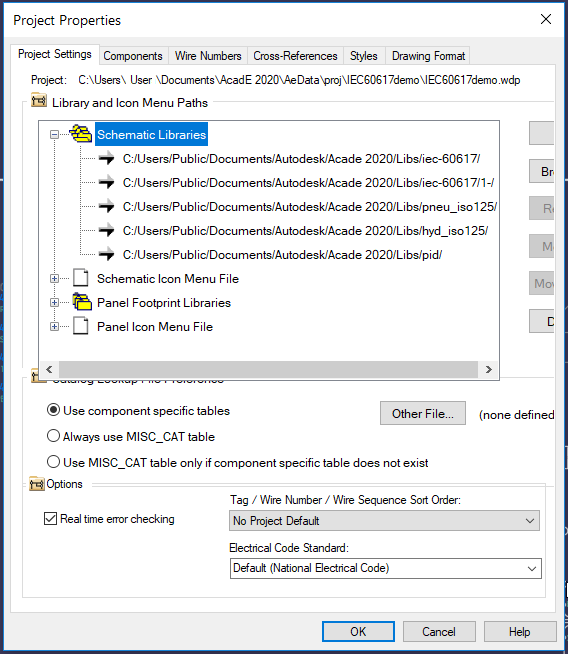Click the Schematic Libraries stacked folders icon

(81, 134)
